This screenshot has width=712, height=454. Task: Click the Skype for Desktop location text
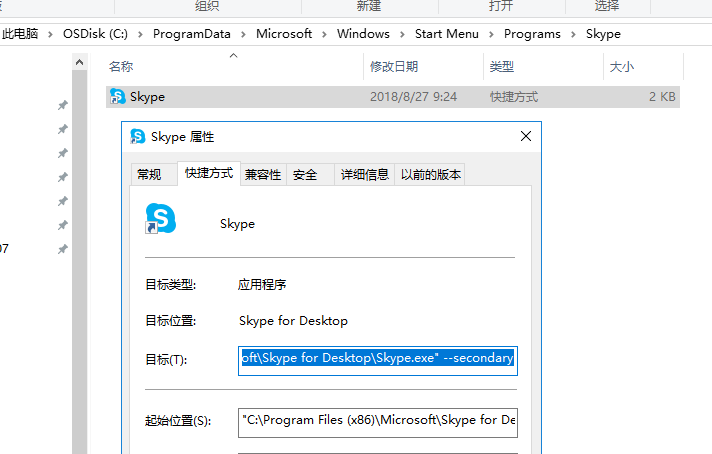[293, 321]
